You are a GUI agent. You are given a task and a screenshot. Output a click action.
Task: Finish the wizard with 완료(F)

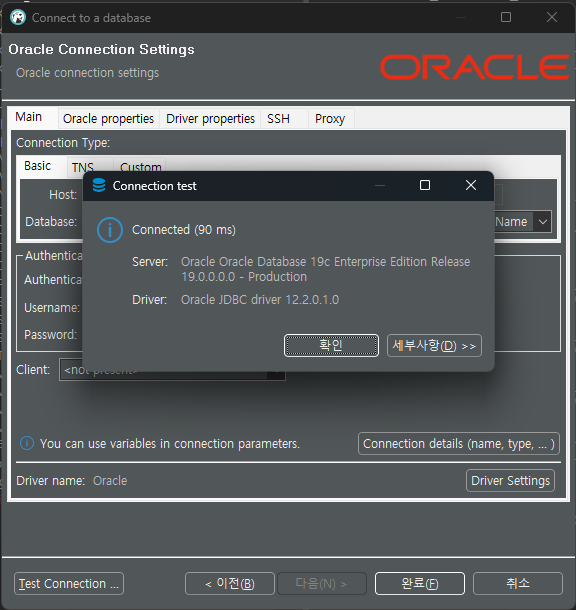tap(420, 584)
